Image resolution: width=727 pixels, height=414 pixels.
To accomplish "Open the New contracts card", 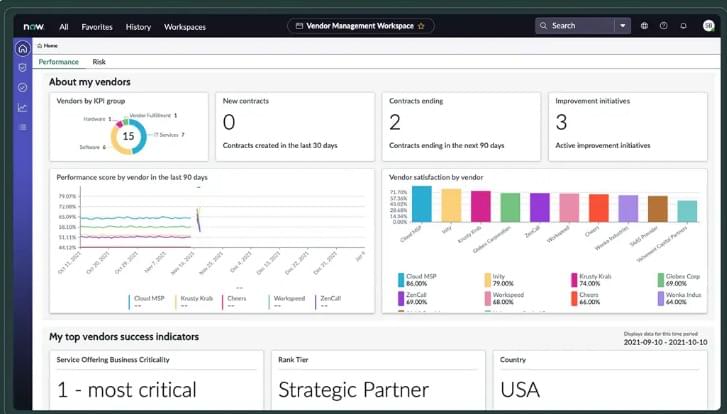I will [295, 127].
